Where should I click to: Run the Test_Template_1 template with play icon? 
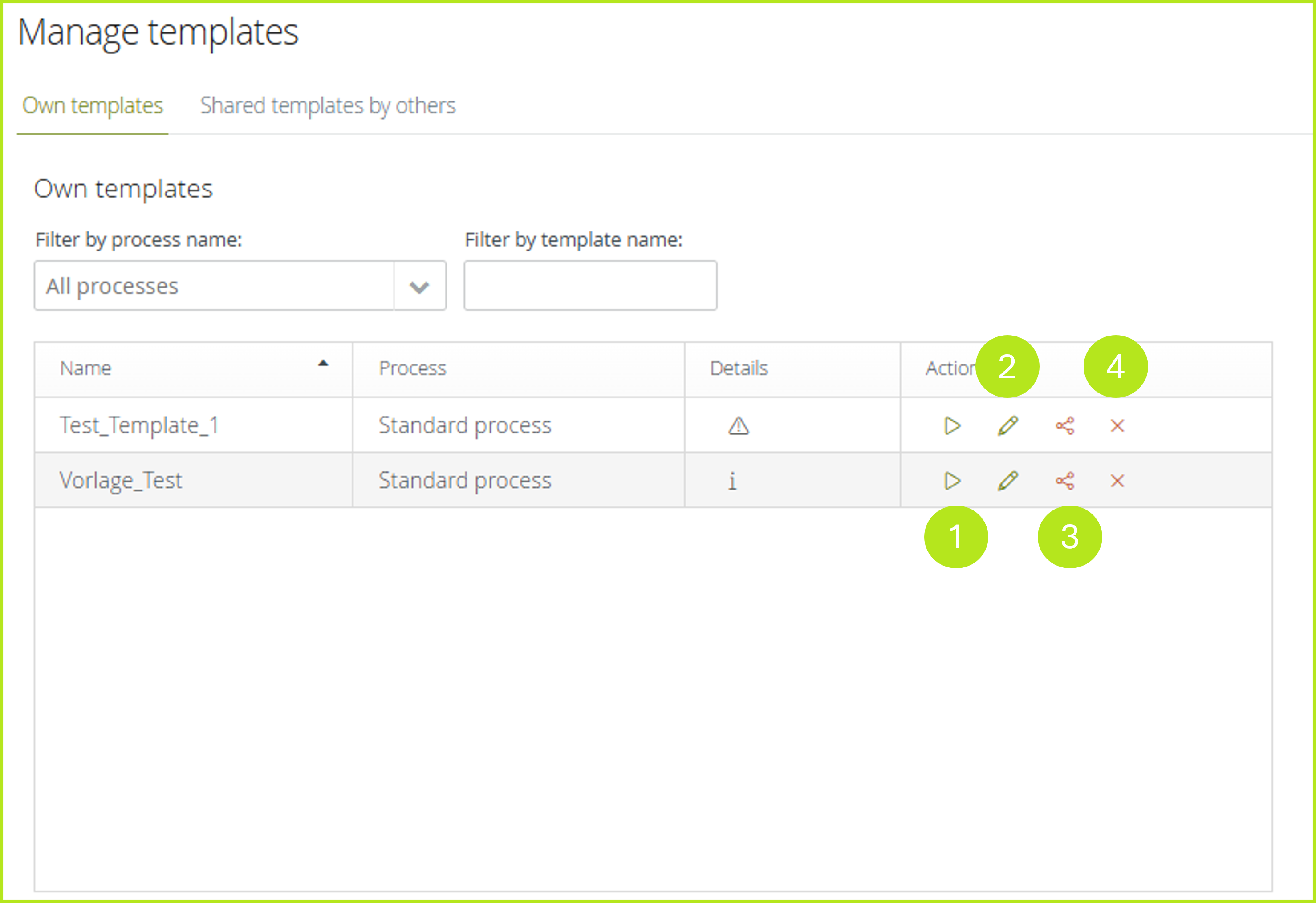pyautogui.click(x=952, y=426)
